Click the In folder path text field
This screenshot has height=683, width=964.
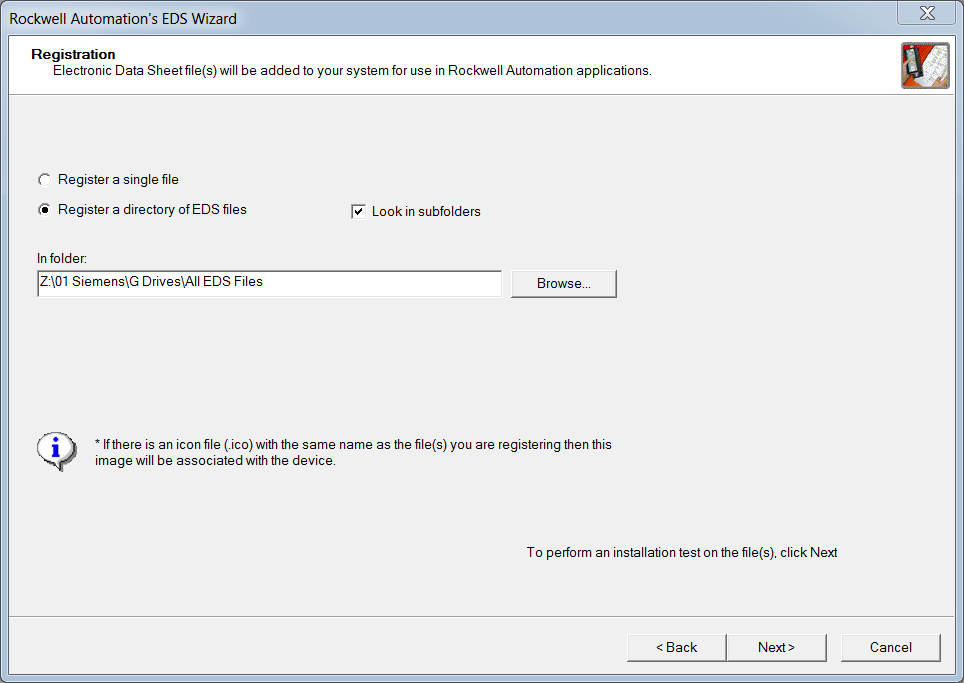click(x=268, y=283)
